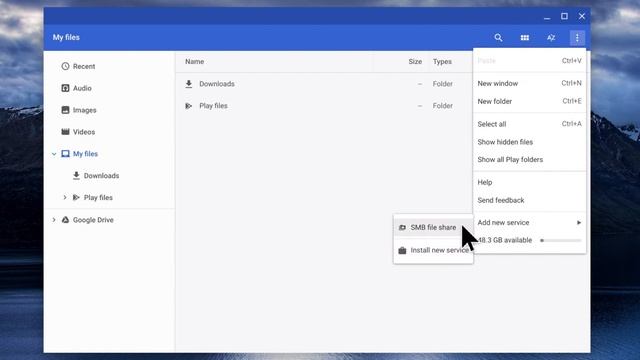Click the Ctrl+N shortcut text
This screenshot has height=360, width=640.
click(571, 83)
